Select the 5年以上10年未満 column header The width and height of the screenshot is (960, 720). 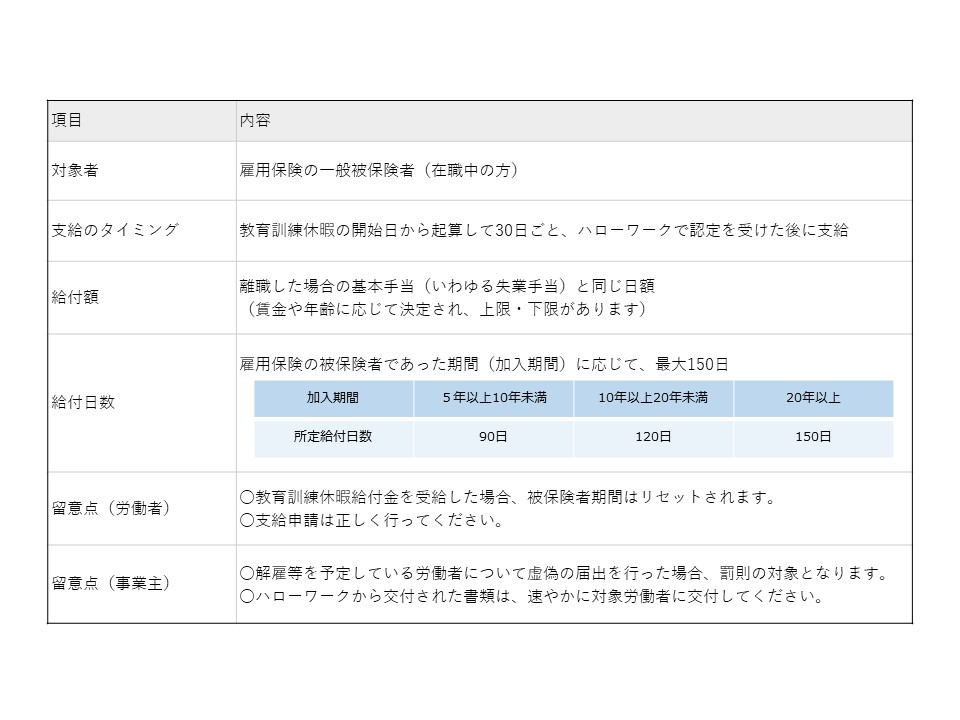click(x=493, y=398)
